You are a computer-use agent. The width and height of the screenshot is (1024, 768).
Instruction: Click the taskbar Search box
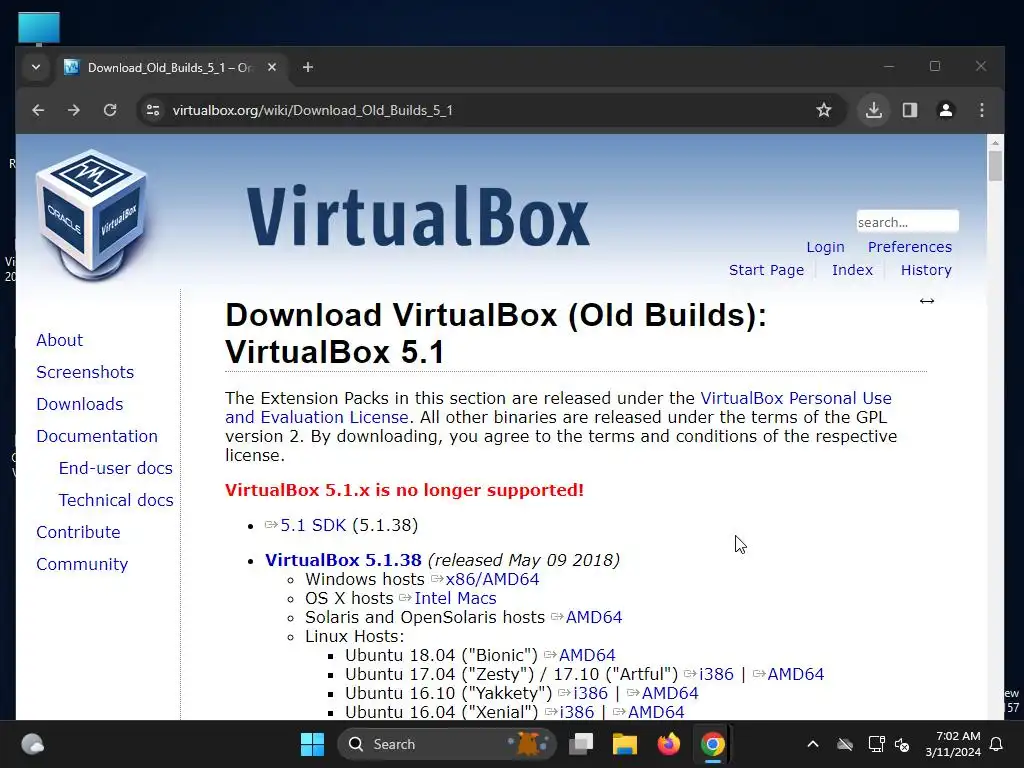pos(447,744)
